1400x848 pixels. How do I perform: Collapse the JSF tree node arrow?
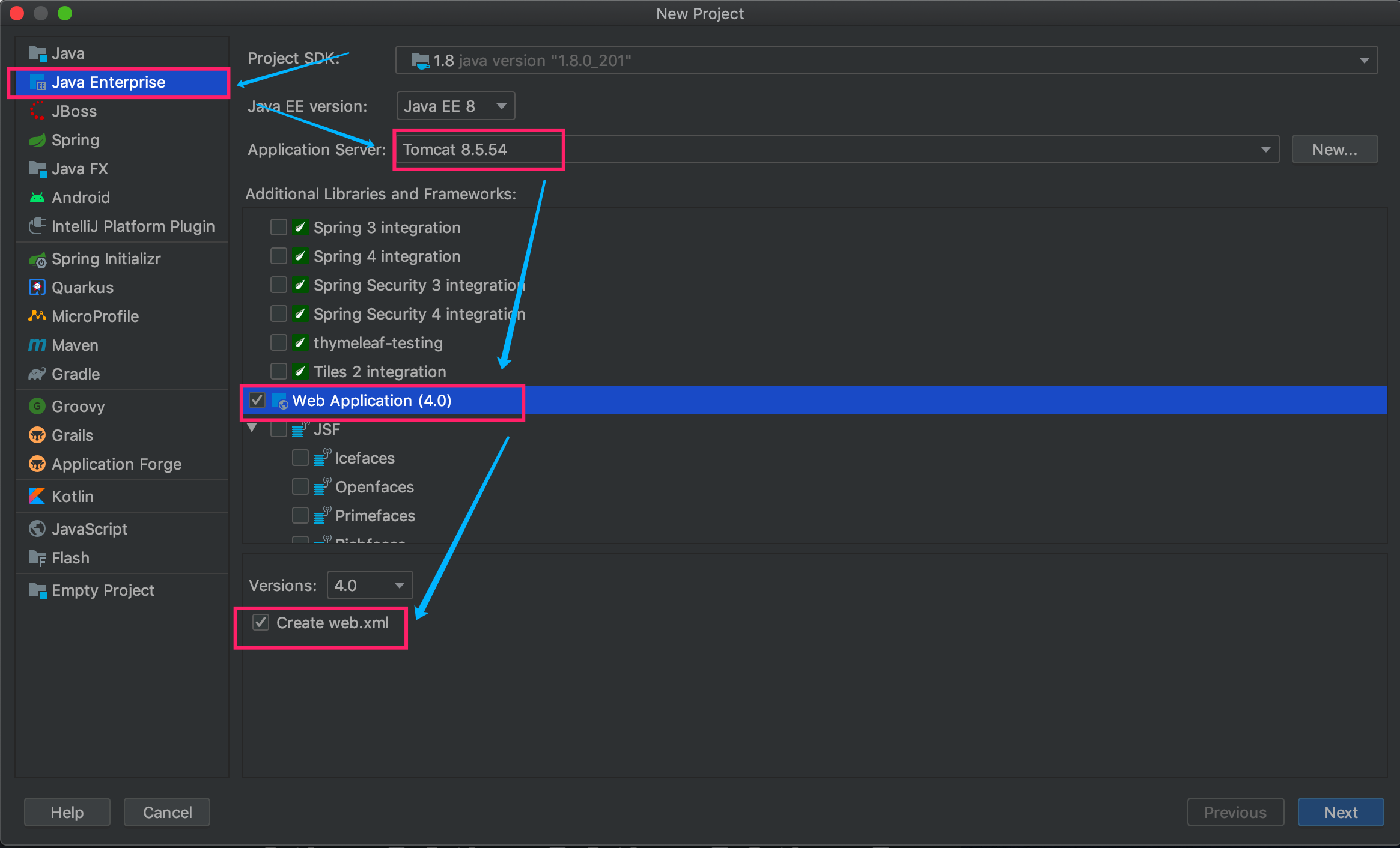pos(252,428)
